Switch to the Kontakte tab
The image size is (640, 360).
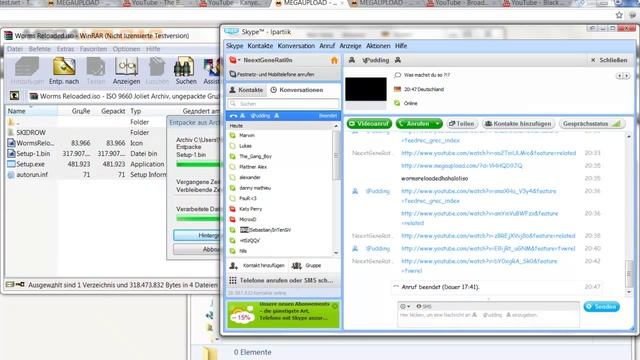point(246,90)
